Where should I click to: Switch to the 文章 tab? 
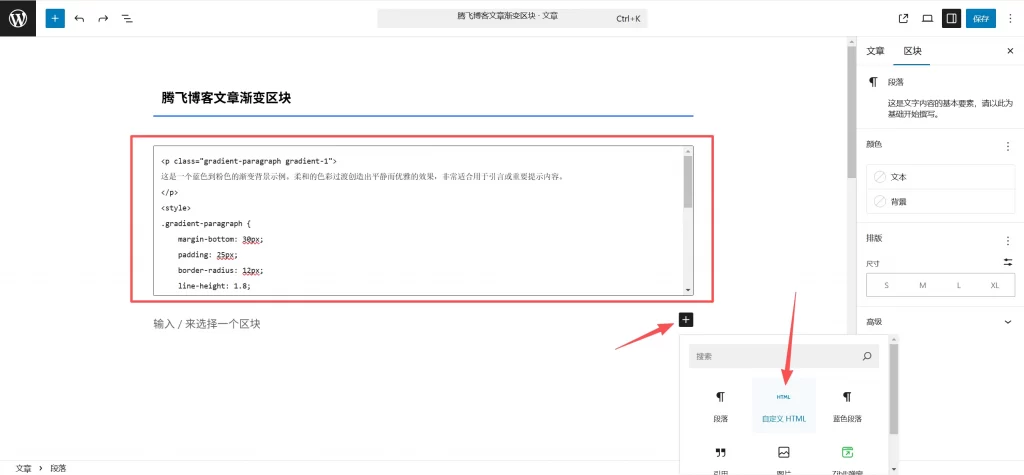875,51
